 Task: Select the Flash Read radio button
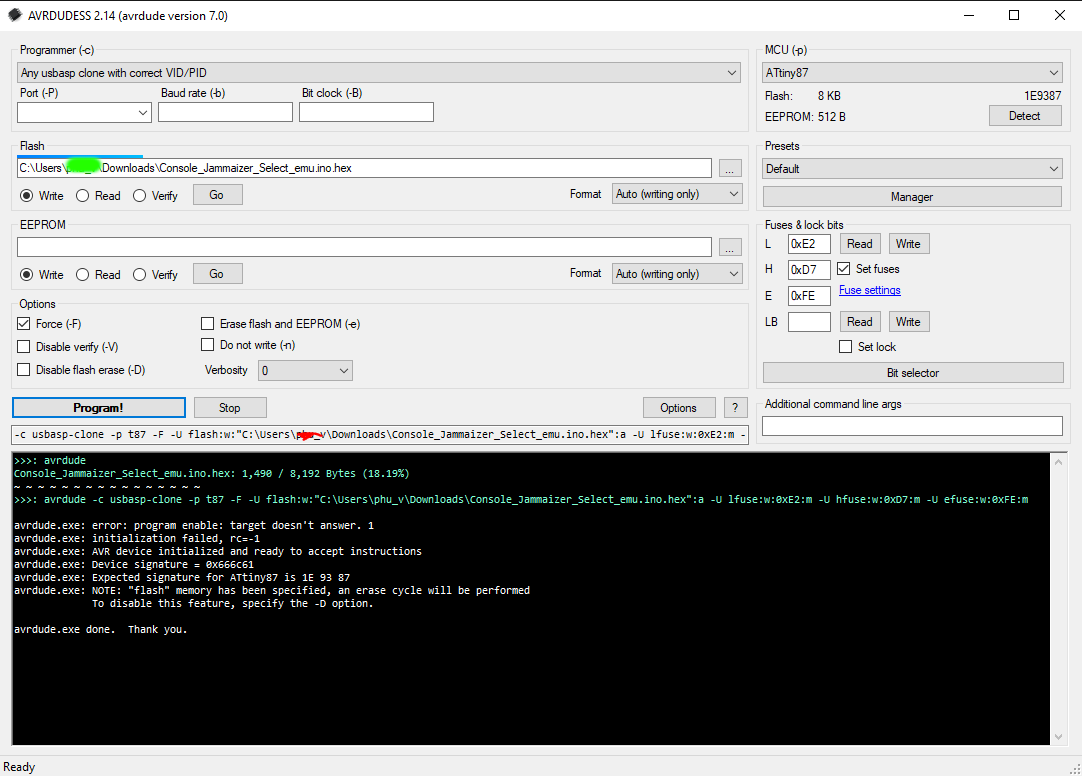(83, 196)
